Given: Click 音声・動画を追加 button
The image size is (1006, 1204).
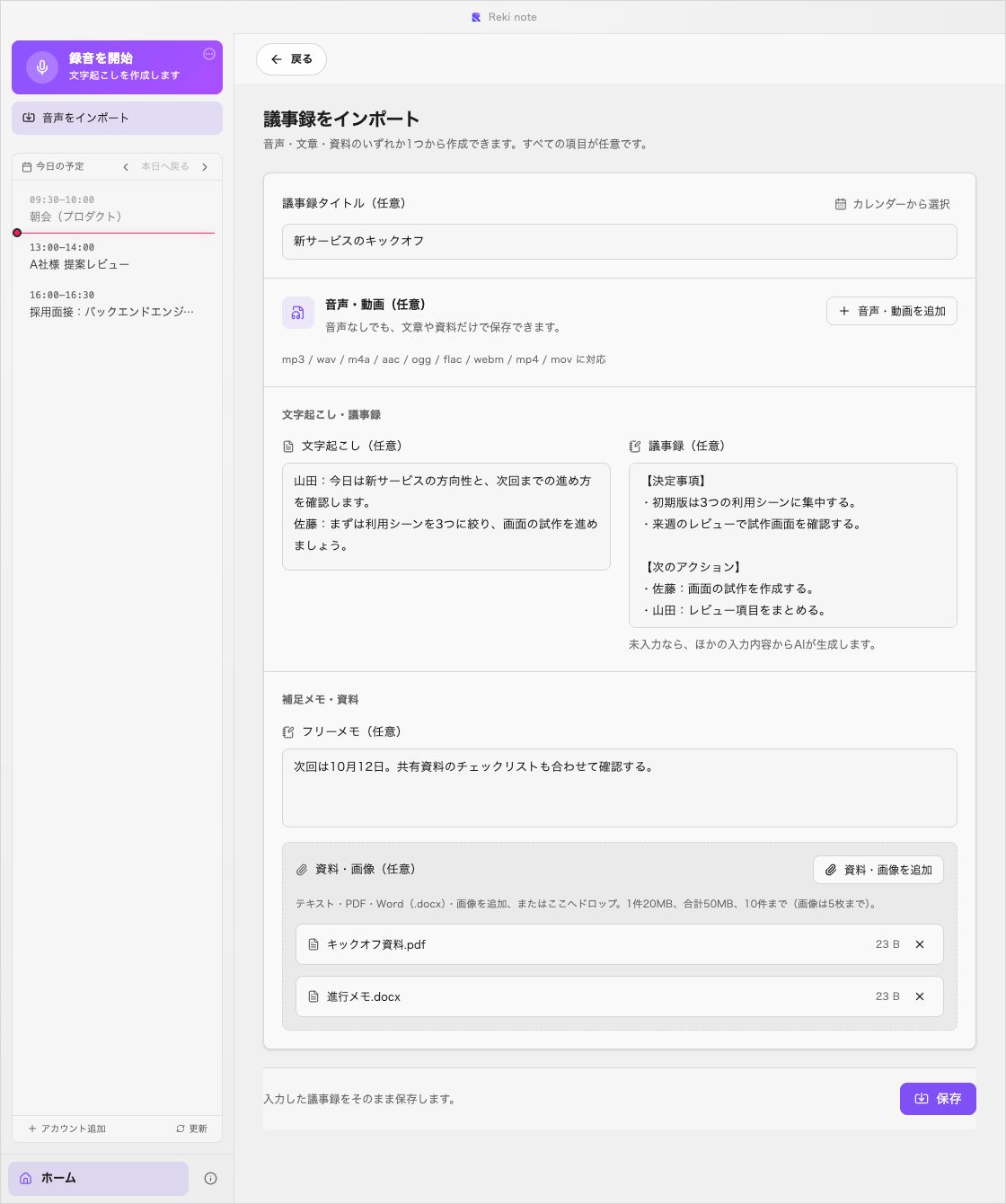Looking at the screenshot, I should pyautogui.click(x=891, y=311).
